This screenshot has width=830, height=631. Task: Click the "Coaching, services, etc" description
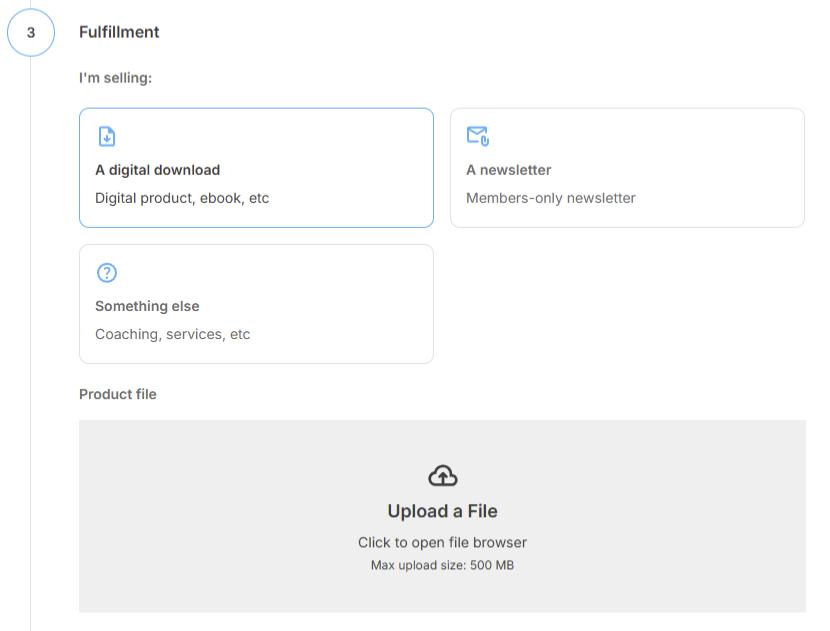click(172, 334)
